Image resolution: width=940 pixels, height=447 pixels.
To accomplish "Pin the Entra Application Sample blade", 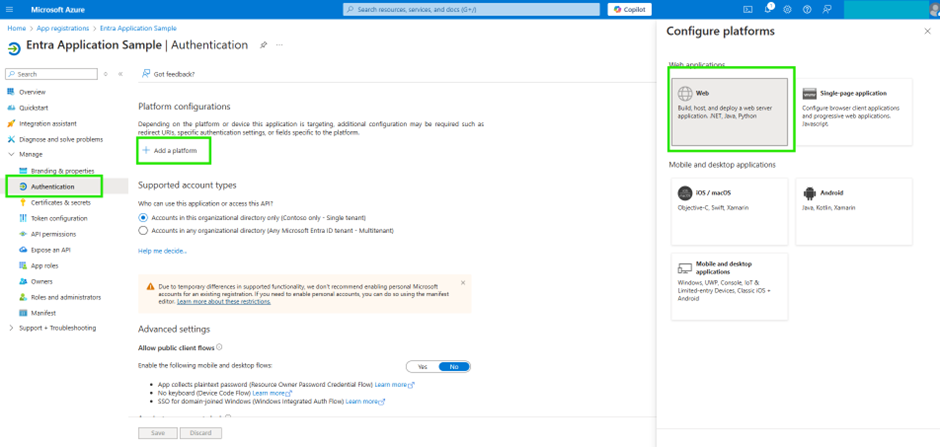I will click(x=263, y=45).
